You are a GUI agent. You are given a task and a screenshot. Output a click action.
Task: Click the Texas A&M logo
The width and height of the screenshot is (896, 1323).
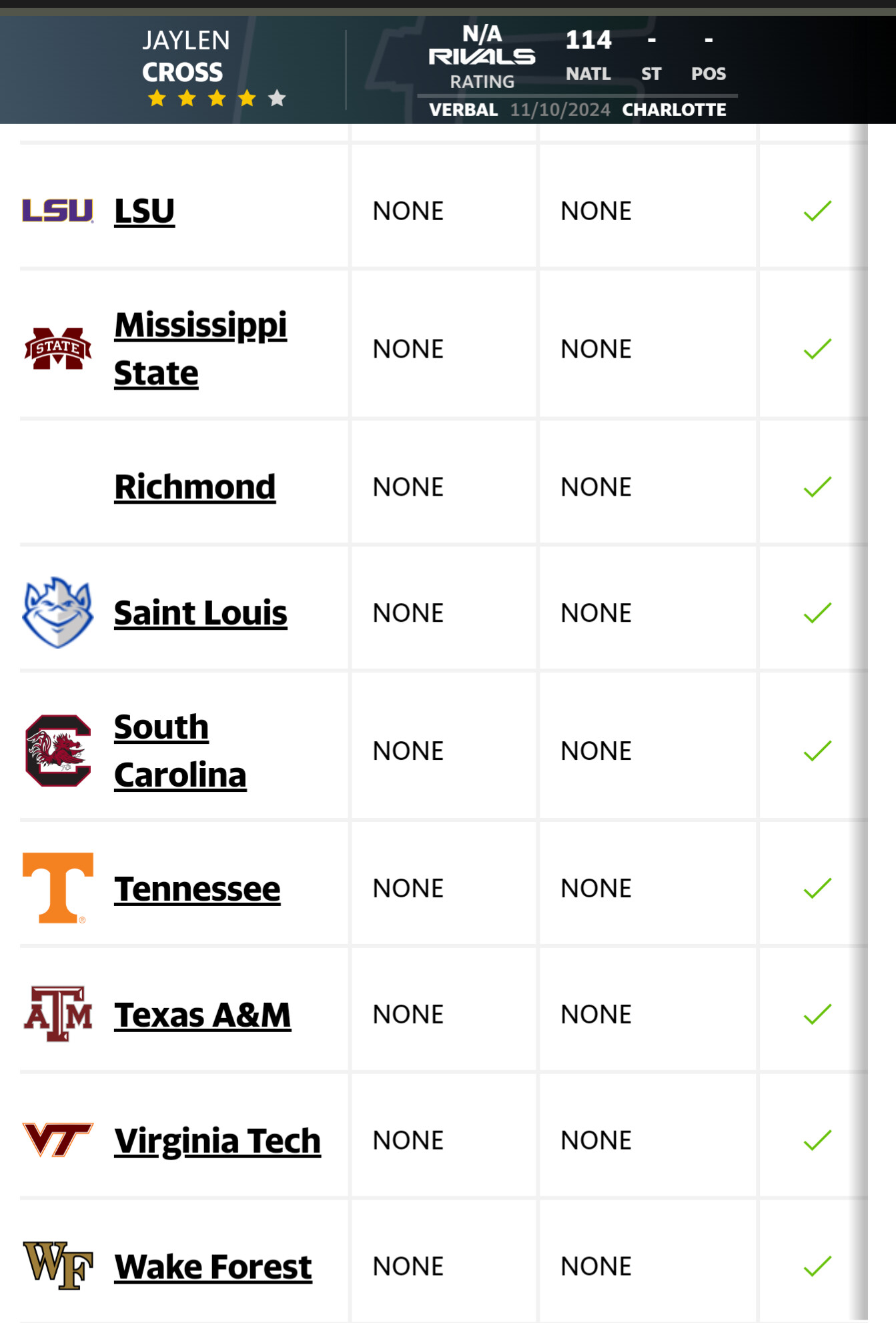(58, 1014)
